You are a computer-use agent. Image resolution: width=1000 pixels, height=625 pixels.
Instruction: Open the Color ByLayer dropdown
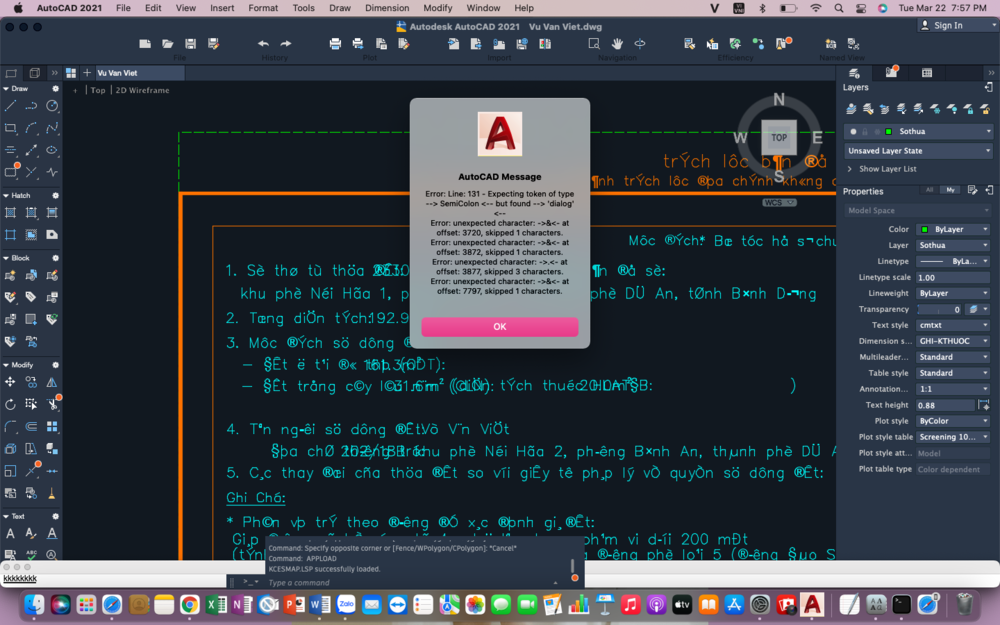(953, 229)
